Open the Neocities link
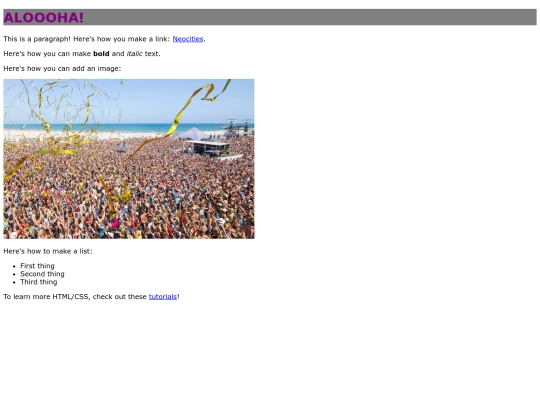Viewport: 540px width, 405px height. [188, 39]
